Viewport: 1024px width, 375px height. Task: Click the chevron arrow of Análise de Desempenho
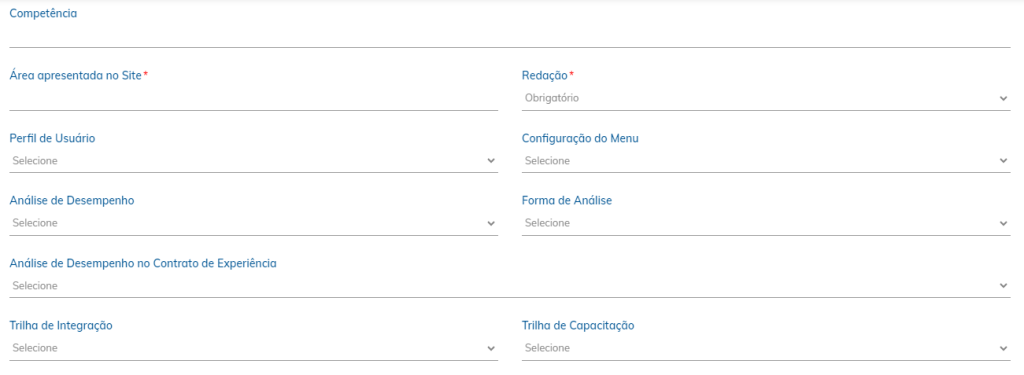[491, 223]
